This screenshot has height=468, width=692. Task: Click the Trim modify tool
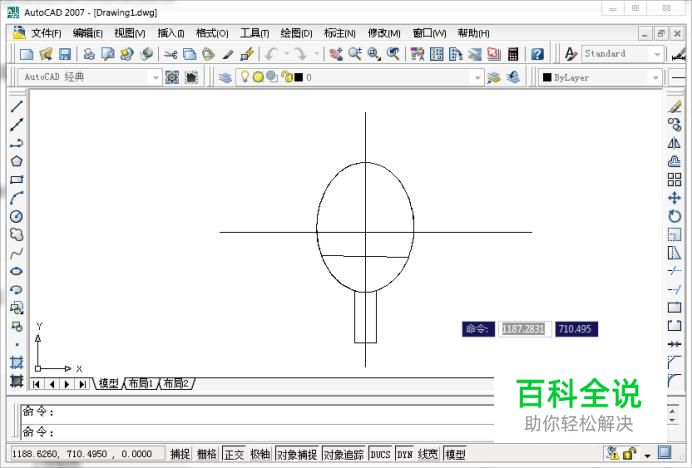pyautogui.click(x=674, y=271)
